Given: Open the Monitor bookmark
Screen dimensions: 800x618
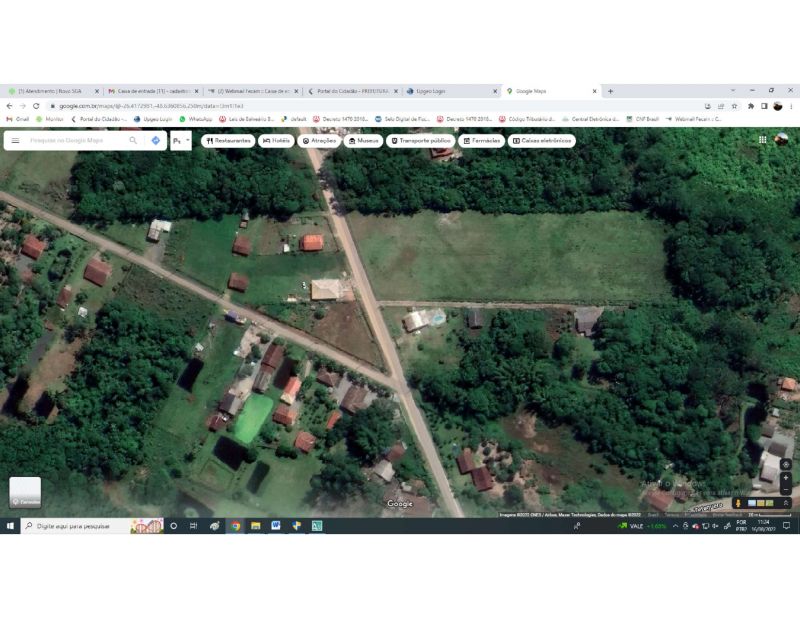Looking at the screenshot, I should coord(50,119).
